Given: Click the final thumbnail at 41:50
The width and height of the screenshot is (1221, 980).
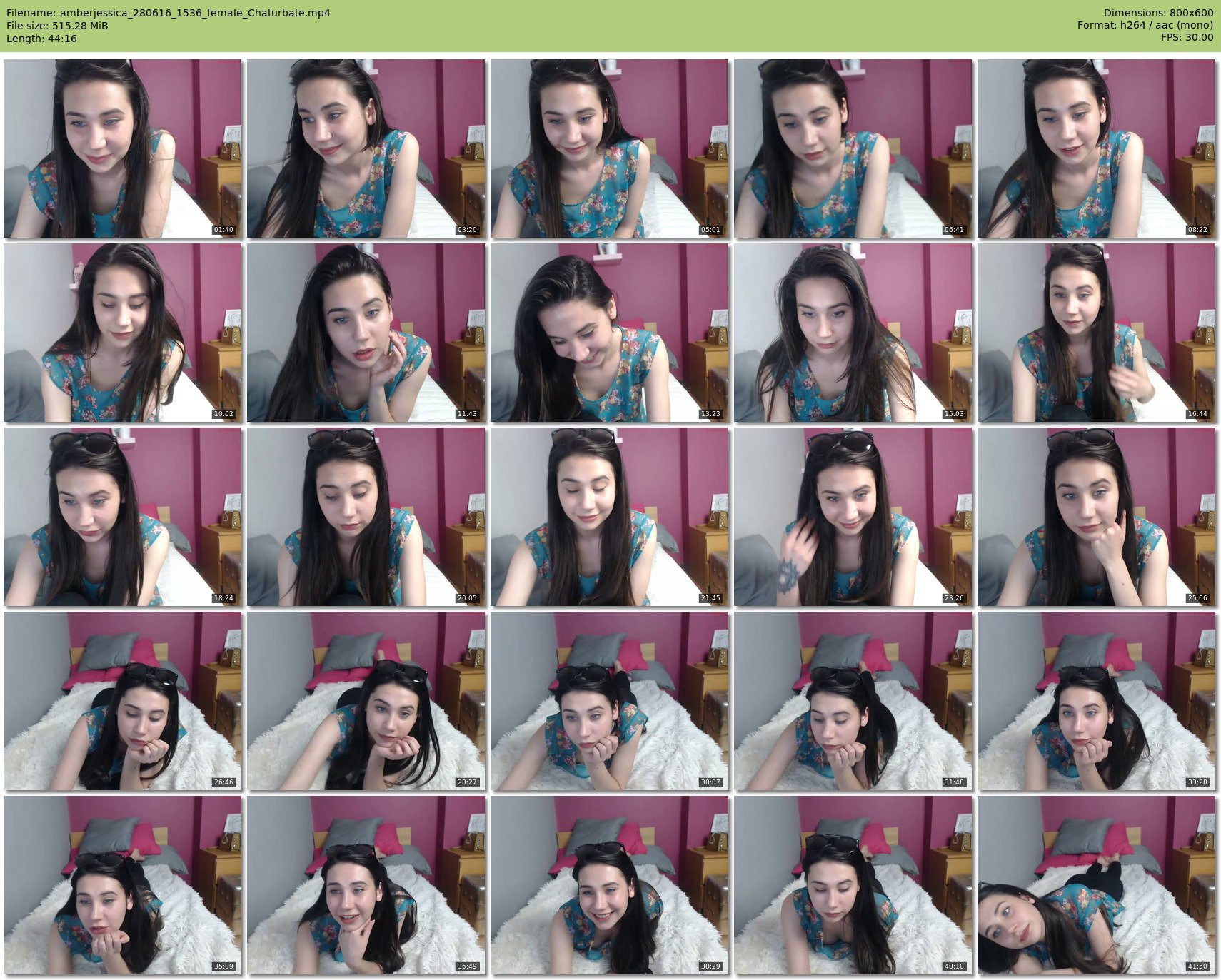Looking at the screenshot, I should 1096,885.
